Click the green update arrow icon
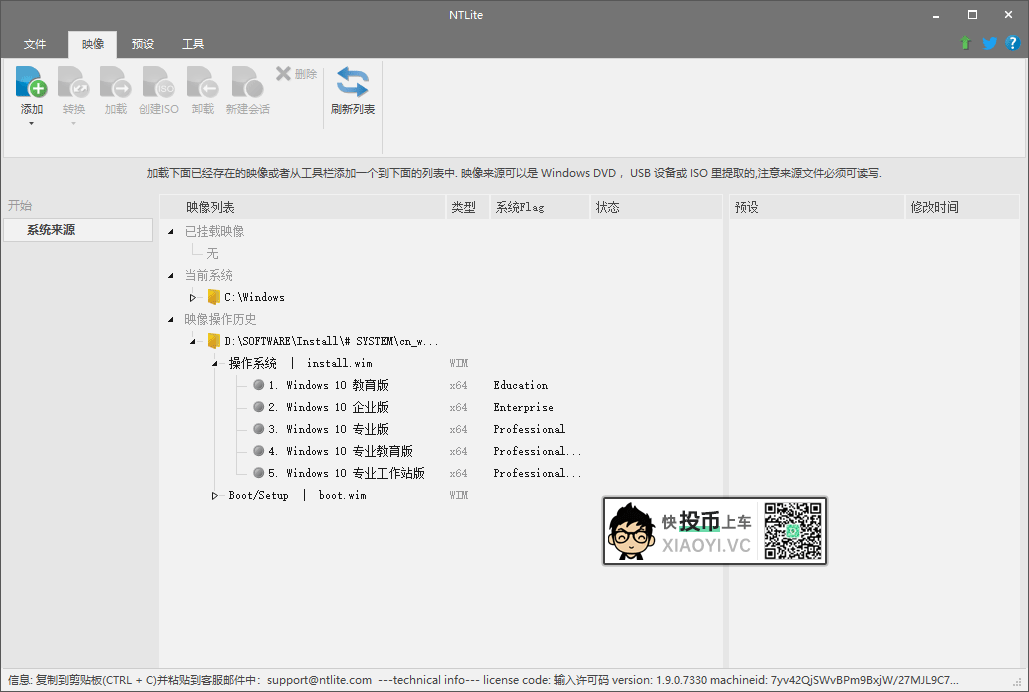This screenshot has width=1029, height=692. pyautogui.click(x=965, y=43)
